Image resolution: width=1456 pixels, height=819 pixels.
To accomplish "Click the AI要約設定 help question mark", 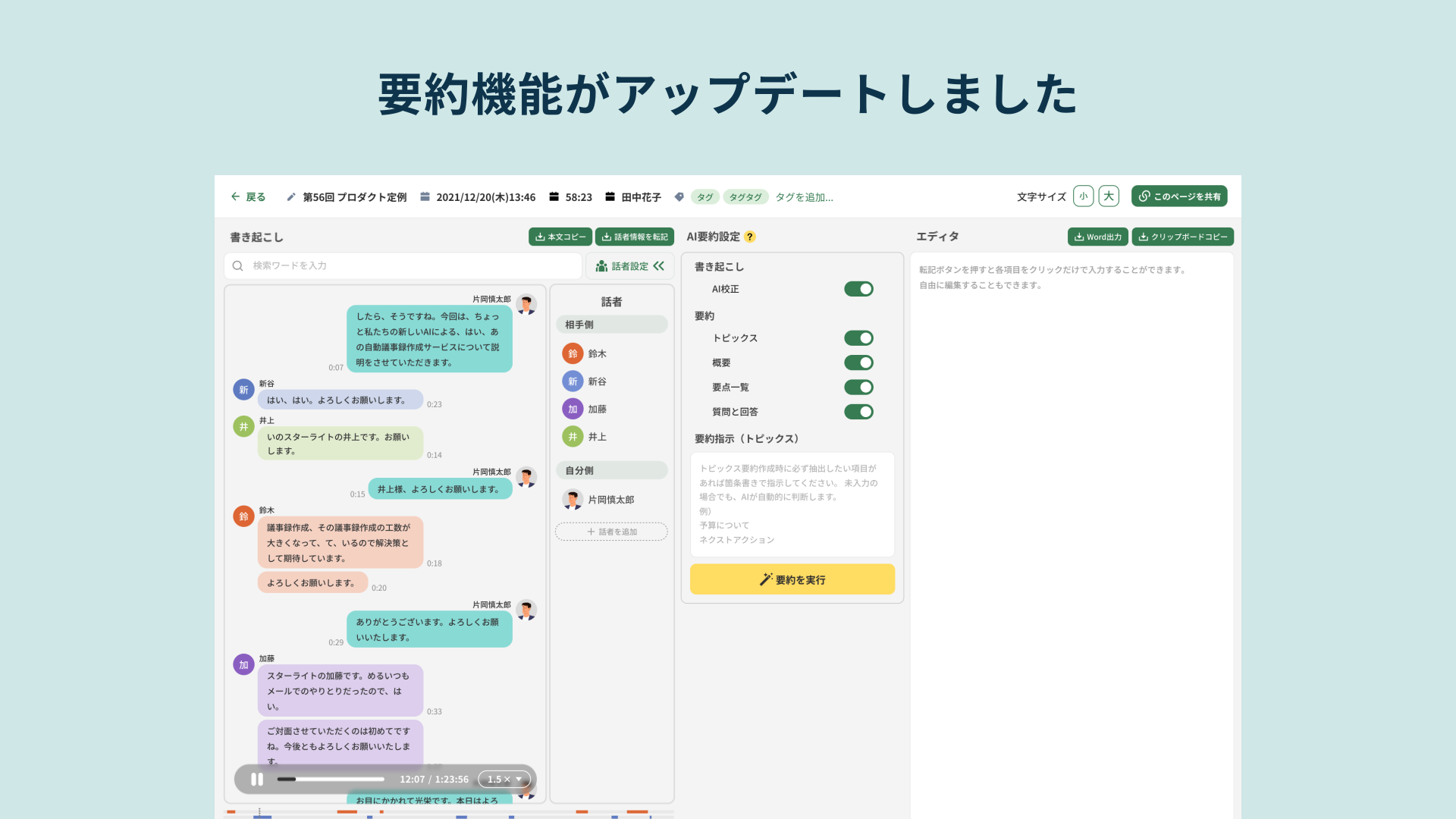I will tap(750, 237).
